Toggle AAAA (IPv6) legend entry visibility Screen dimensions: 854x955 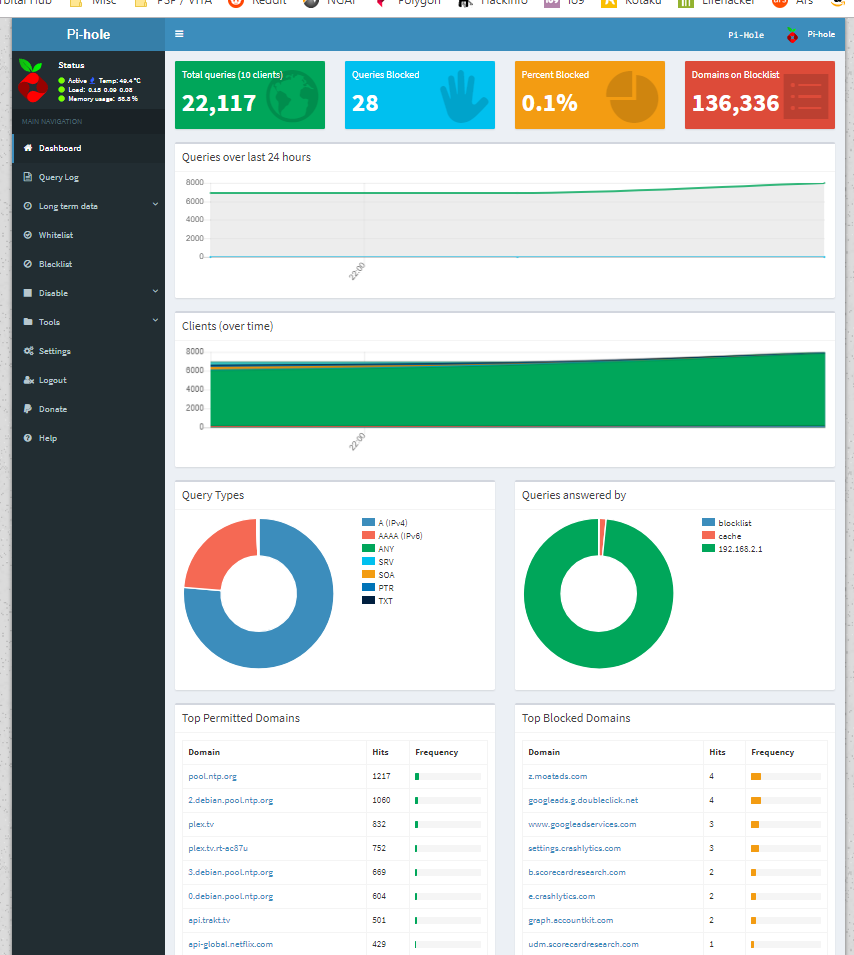(x=399, y=536)
